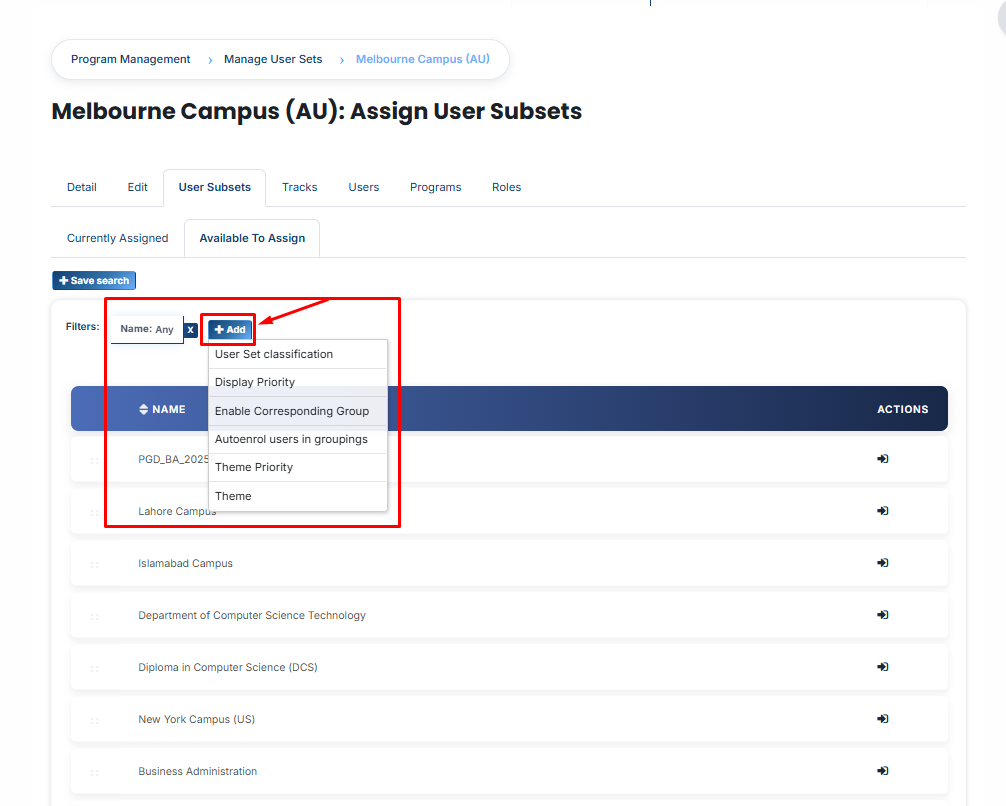
Task: Assign Lahore Campus using its arrow icon
Action: 883,511
